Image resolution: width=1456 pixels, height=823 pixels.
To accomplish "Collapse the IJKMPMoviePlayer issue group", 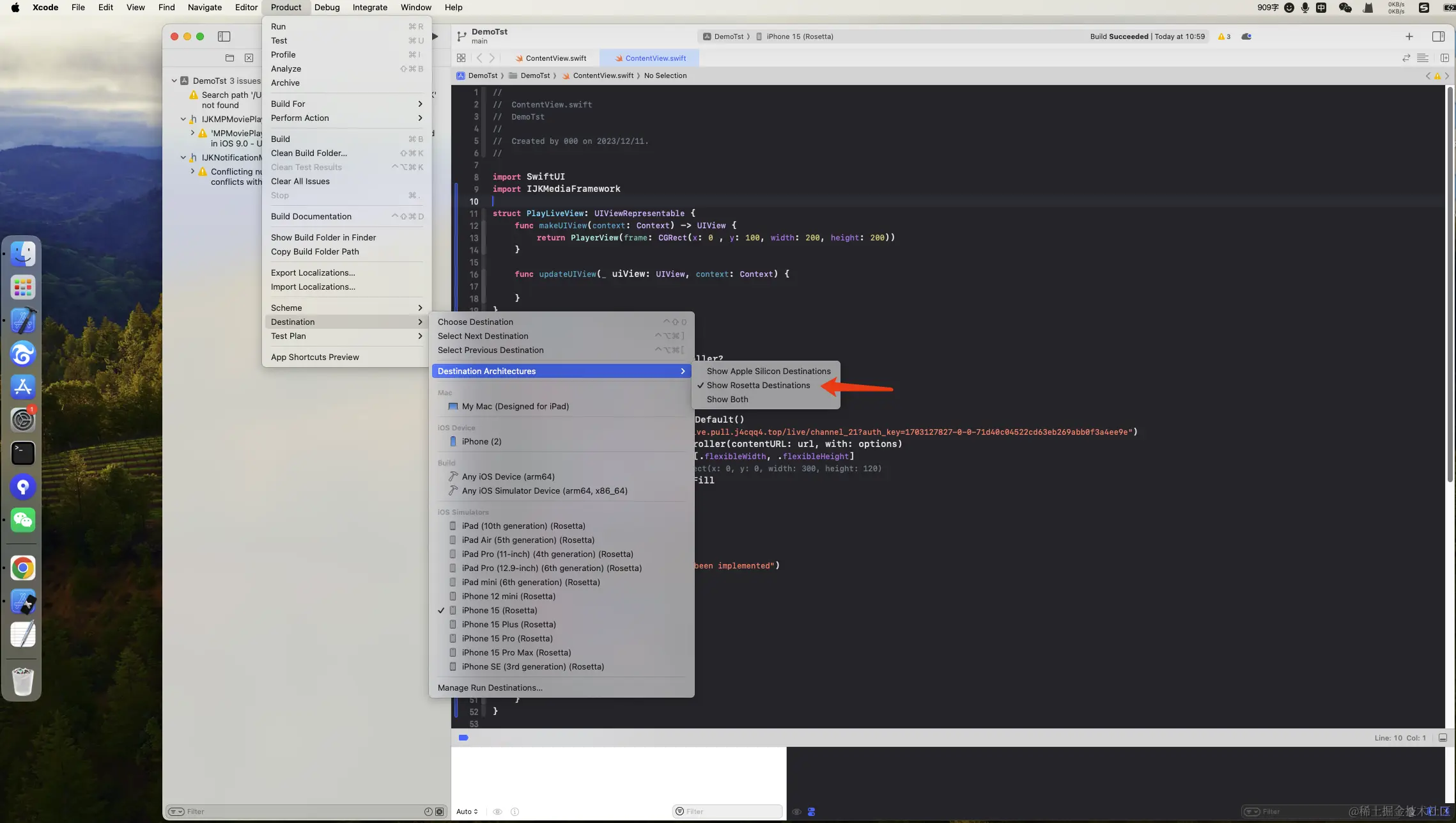I will pos(183,119).
